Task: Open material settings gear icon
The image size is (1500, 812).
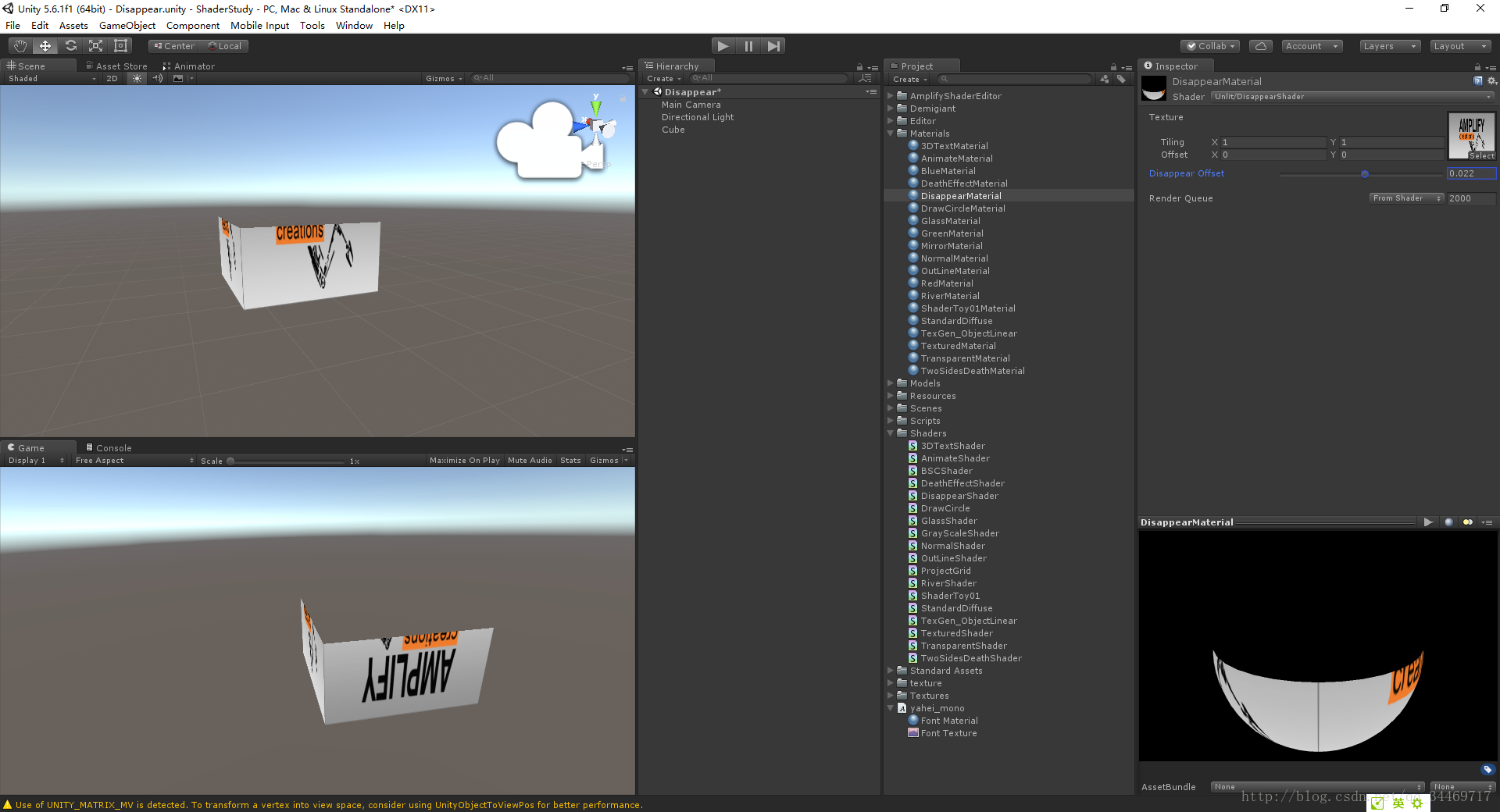Action: [1491, 81]
